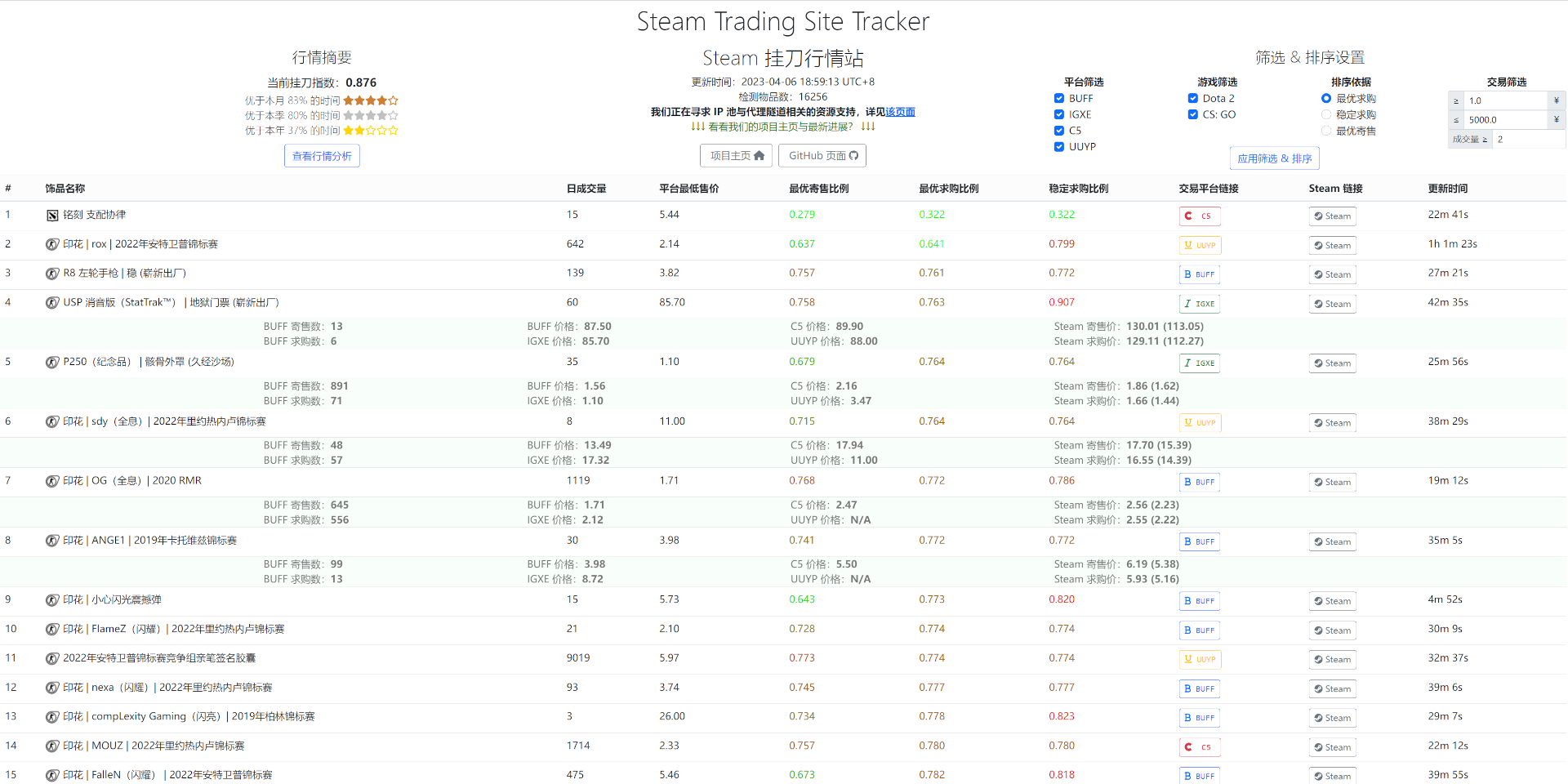Open the BUFF platform link for R8 左轮手枪
Viewport: 1568px width, 784px height.
coord(1200,274)
